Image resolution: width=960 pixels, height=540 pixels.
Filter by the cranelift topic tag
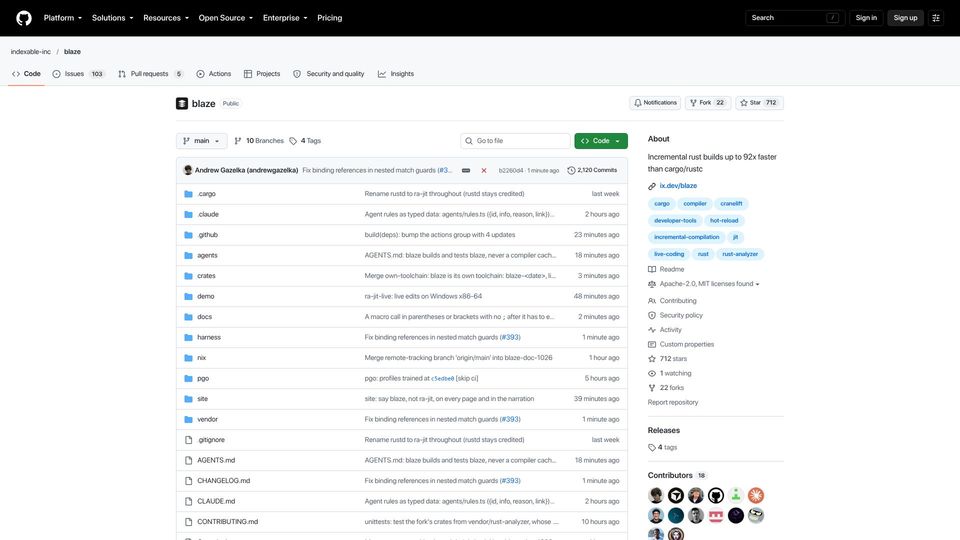731,204
